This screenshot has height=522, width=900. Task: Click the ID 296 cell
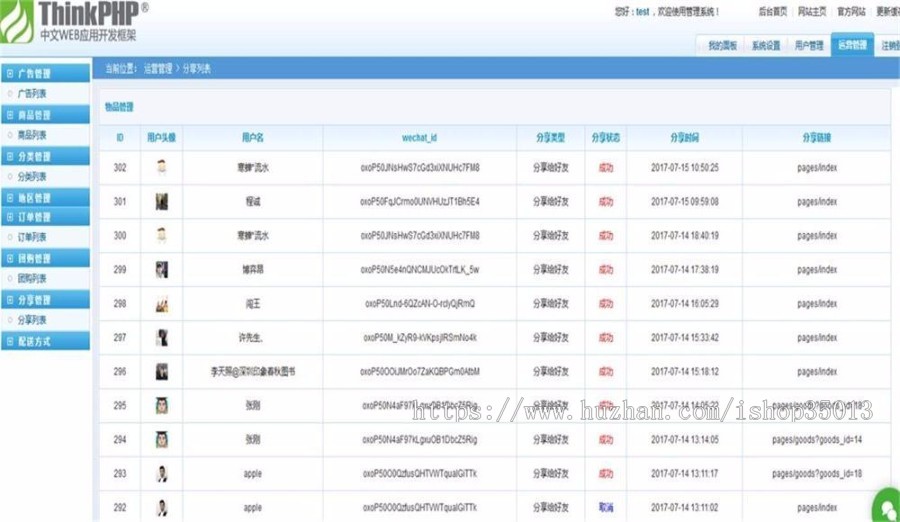[x=120, y=372]
